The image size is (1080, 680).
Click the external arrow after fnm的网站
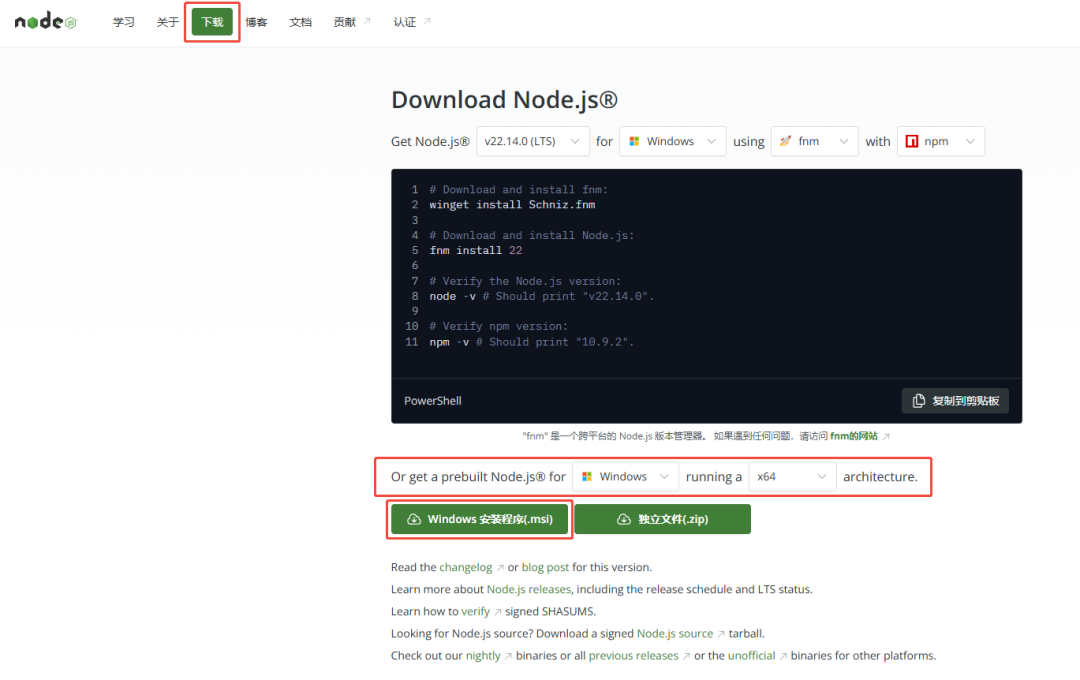[x=886, y=436]
